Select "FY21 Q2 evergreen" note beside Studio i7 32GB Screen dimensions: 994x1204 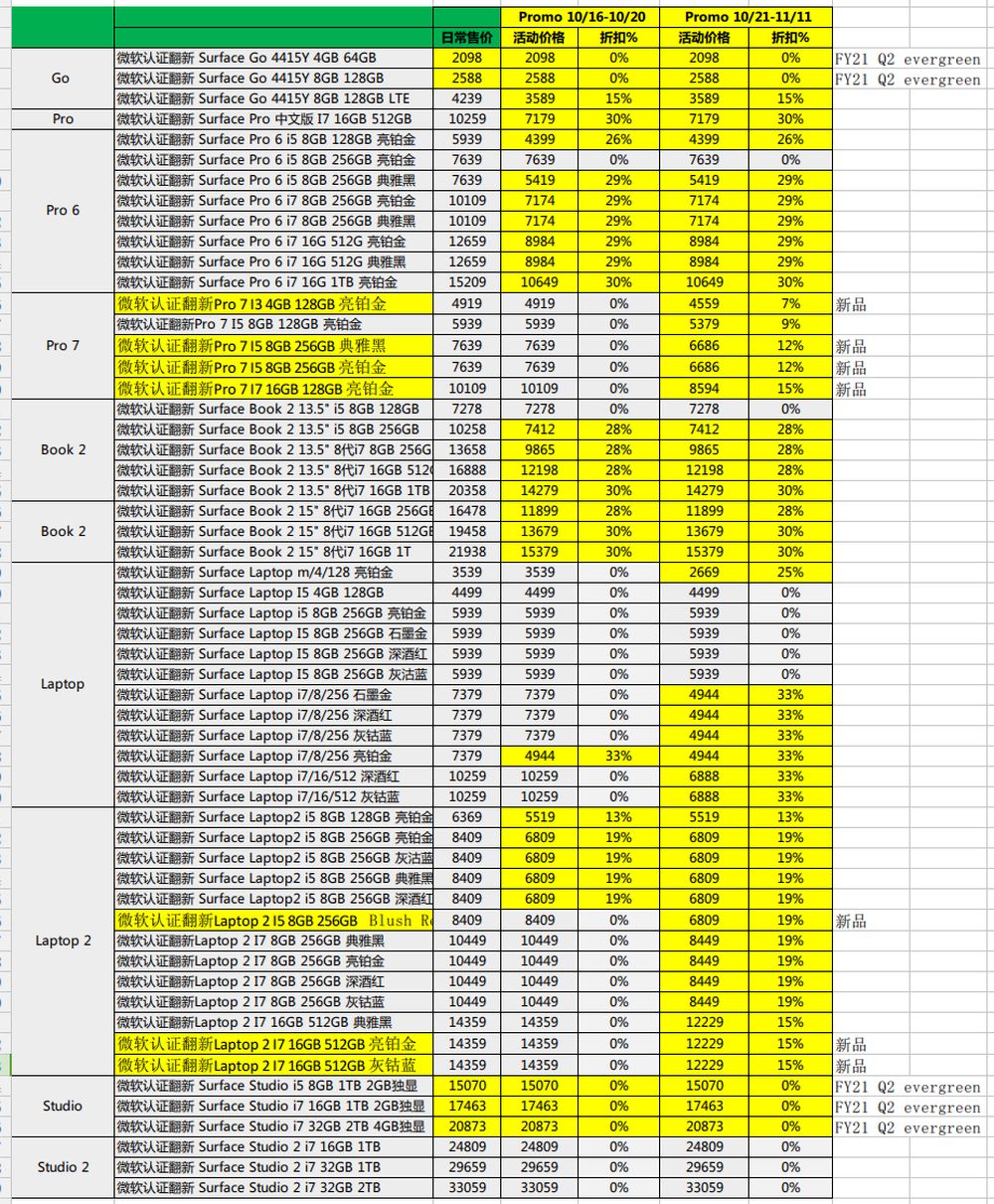pyautogui.click(x=908, y=1127)
